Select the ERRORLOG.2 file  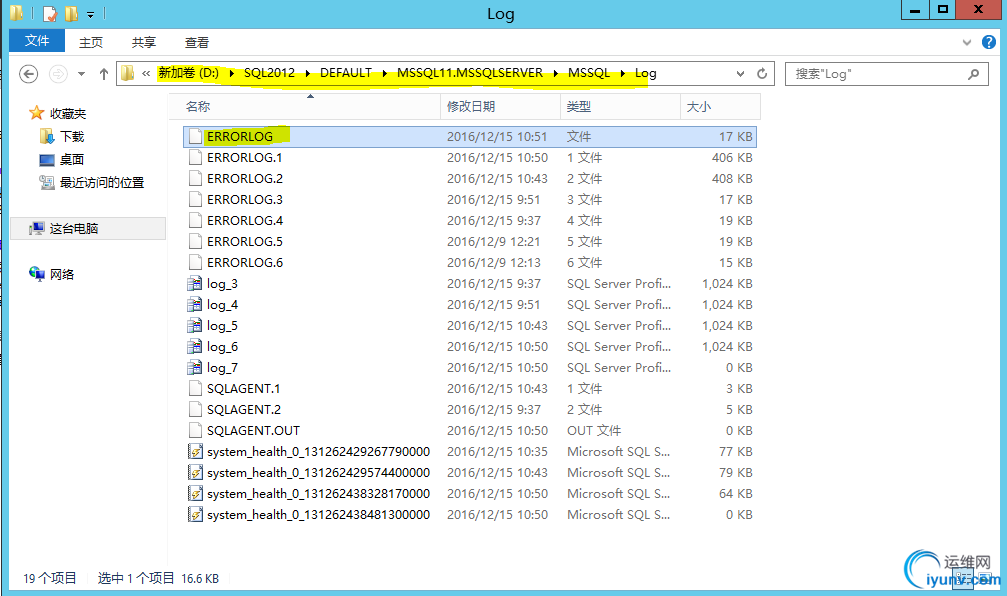click(x=469, y=179)
